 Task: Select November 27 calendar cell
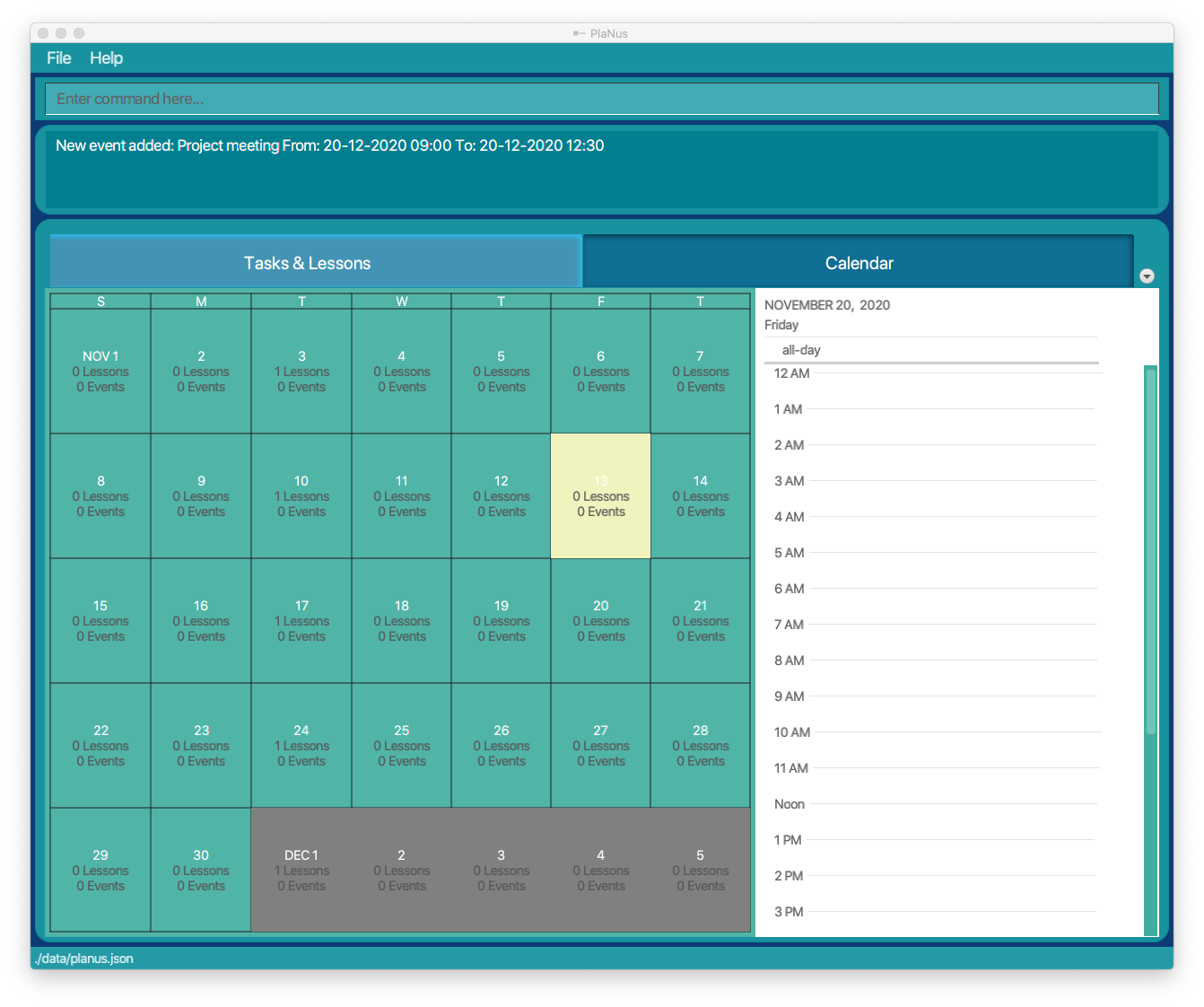600,746
